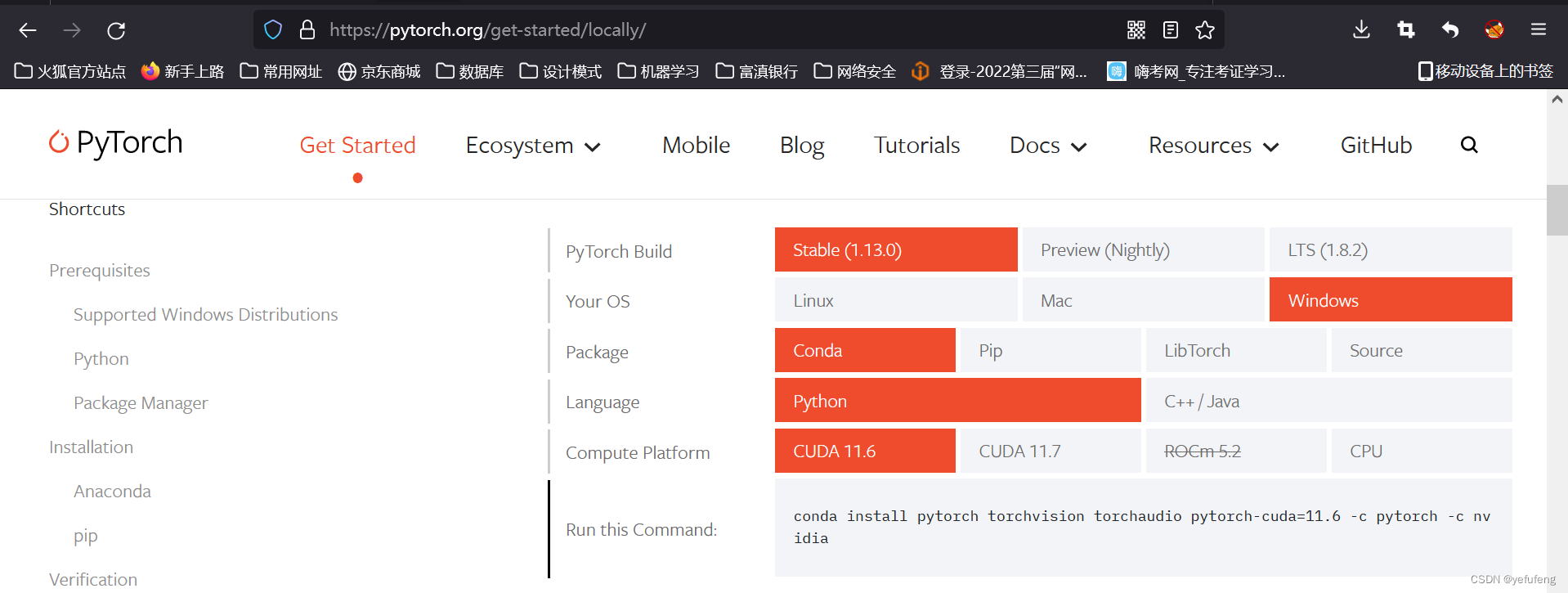Open the 常用网址 bookmark folder
Image resolution: width=1568 pixels, height=593 pixels.
(x=281, y=72)
